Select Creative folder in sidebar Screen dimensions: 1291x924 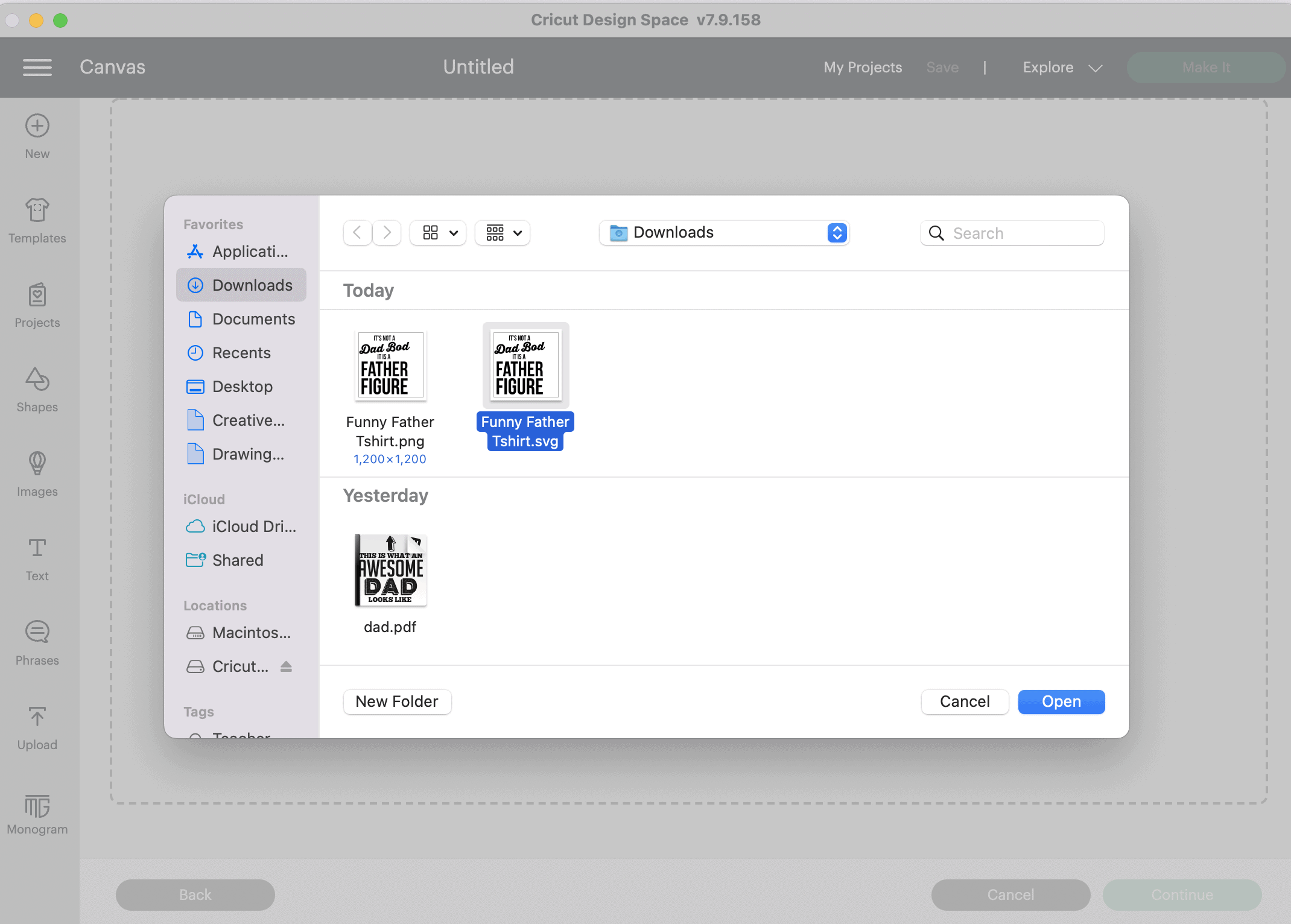point(241,420)
